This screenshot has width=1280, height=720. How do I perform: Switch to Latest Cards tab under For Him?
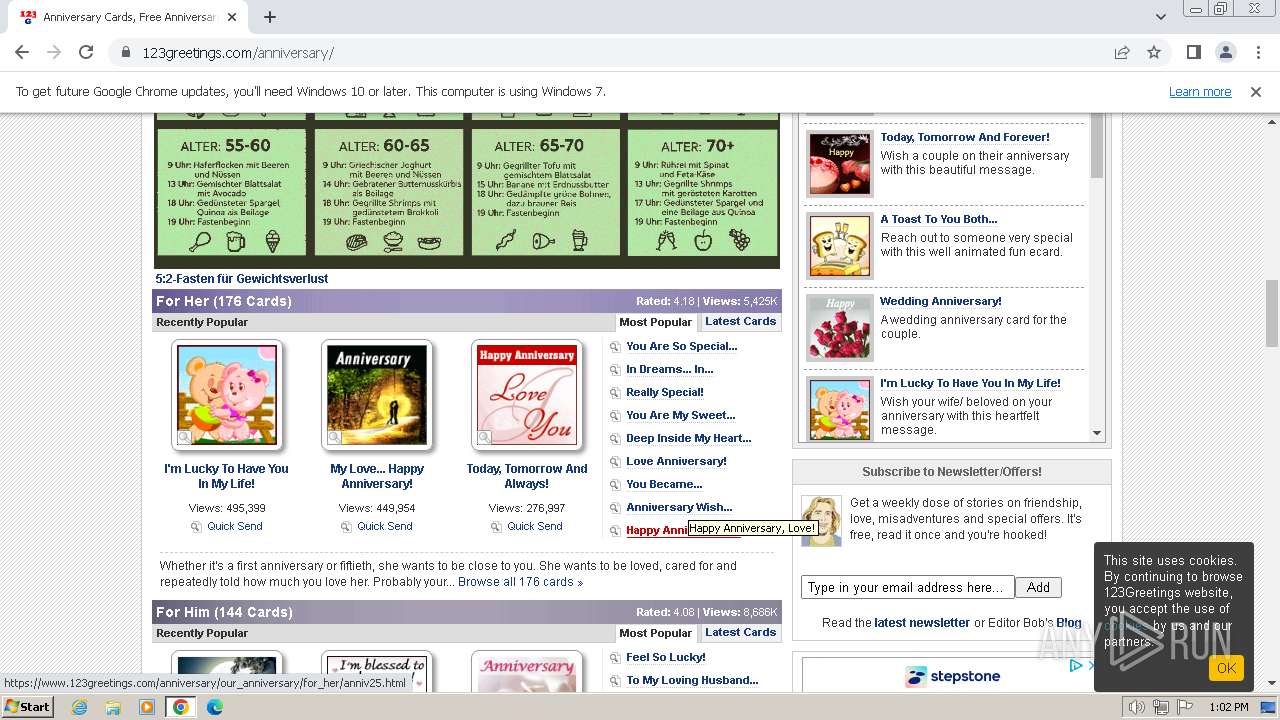pos(740,633)
